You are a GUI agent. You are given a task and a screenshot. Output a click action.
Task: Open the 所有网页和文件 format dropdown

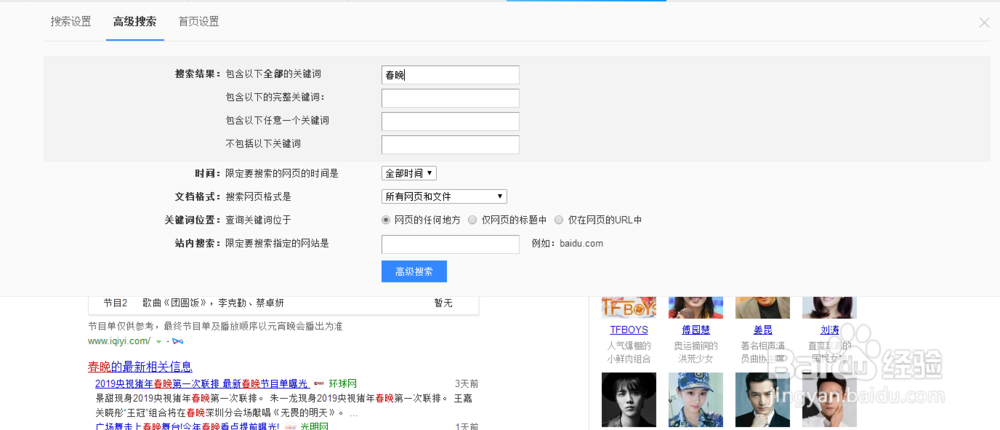[444, 196]
